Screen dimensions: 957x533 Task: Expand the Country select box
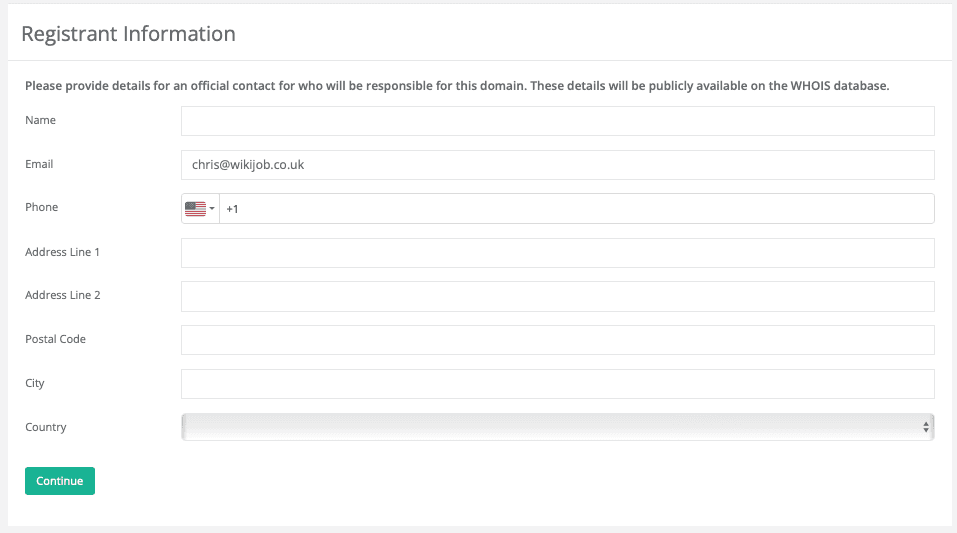click(x=557, y=428)
